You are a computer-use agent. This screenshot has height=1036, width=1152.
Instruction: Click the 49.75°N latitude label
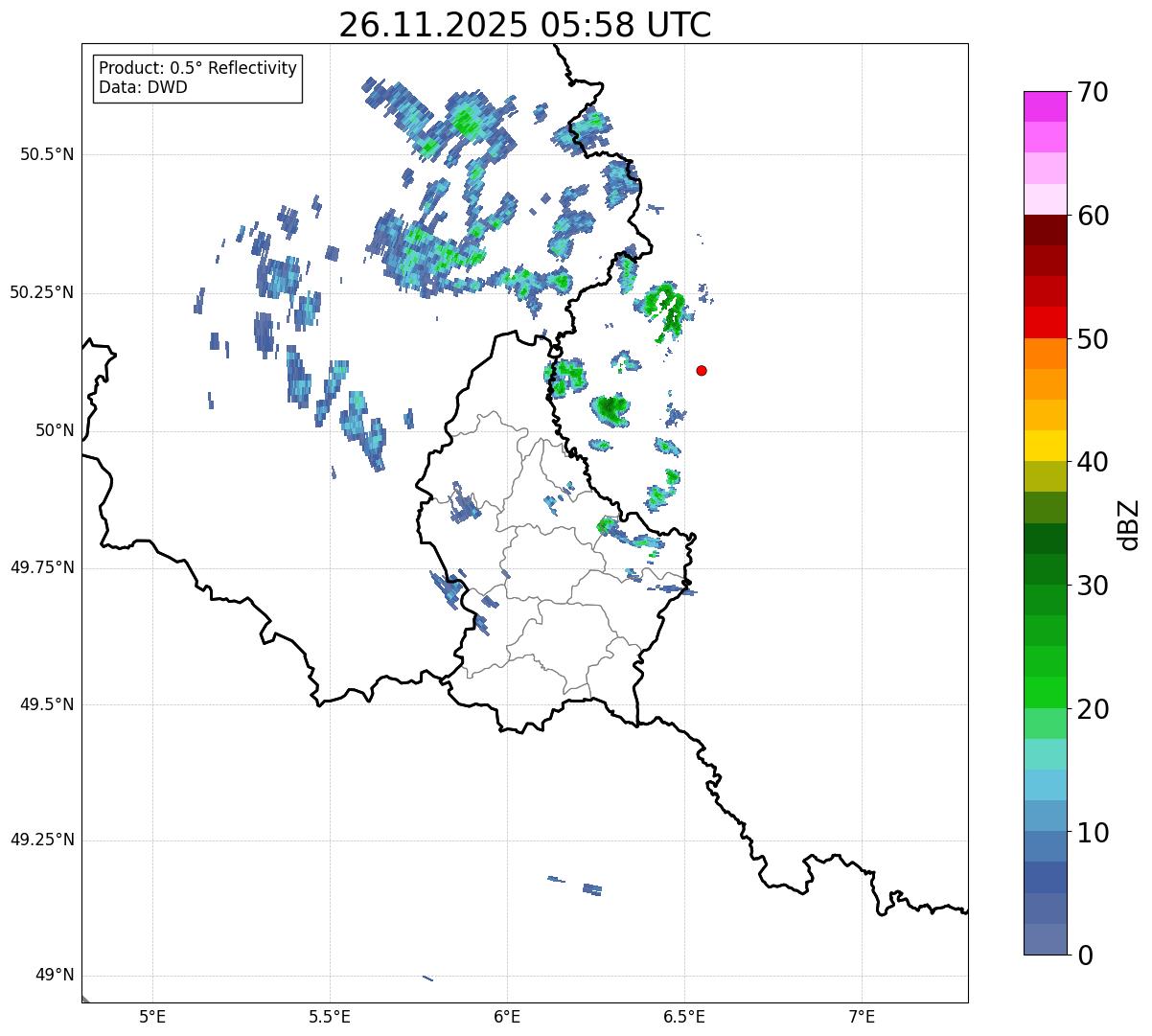point(42,567)
